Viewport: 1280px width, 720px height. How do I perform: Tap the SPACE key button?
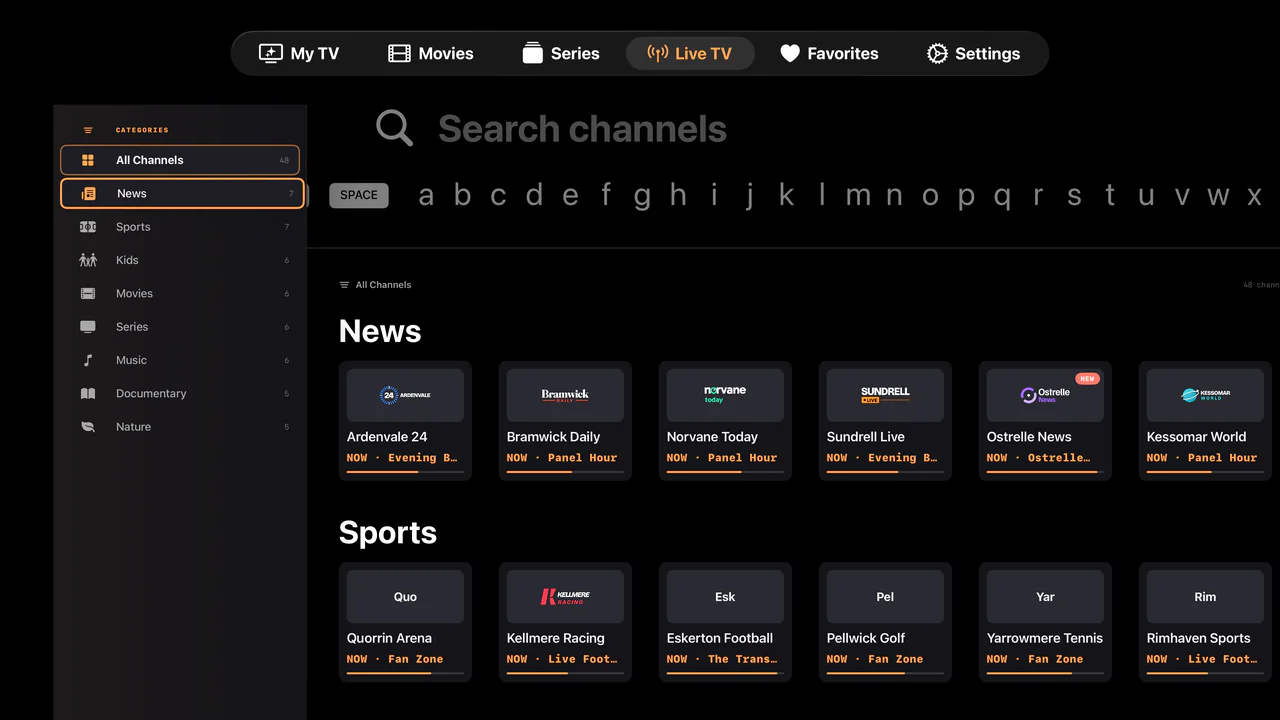pos(359,195)
